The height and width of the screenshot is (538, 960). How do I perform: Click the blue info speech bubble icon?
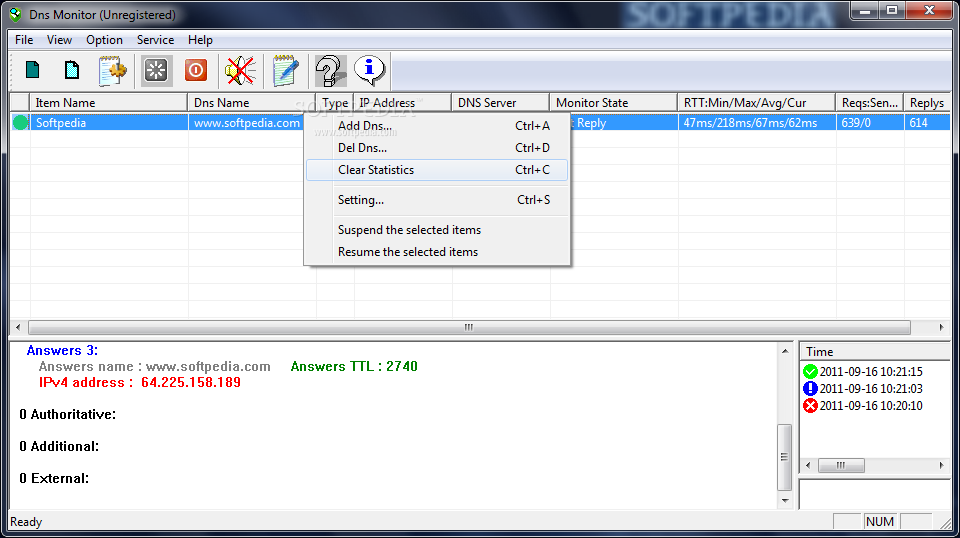click(x=369, y=70)
